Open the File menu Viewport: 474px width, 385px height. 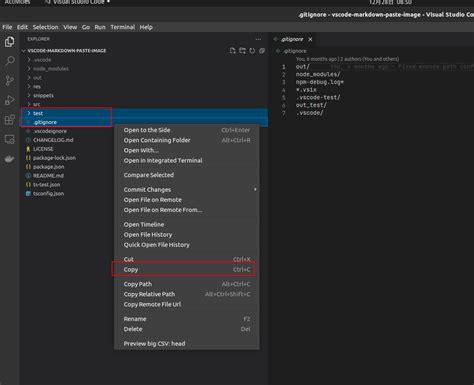(x=7, y=27)
